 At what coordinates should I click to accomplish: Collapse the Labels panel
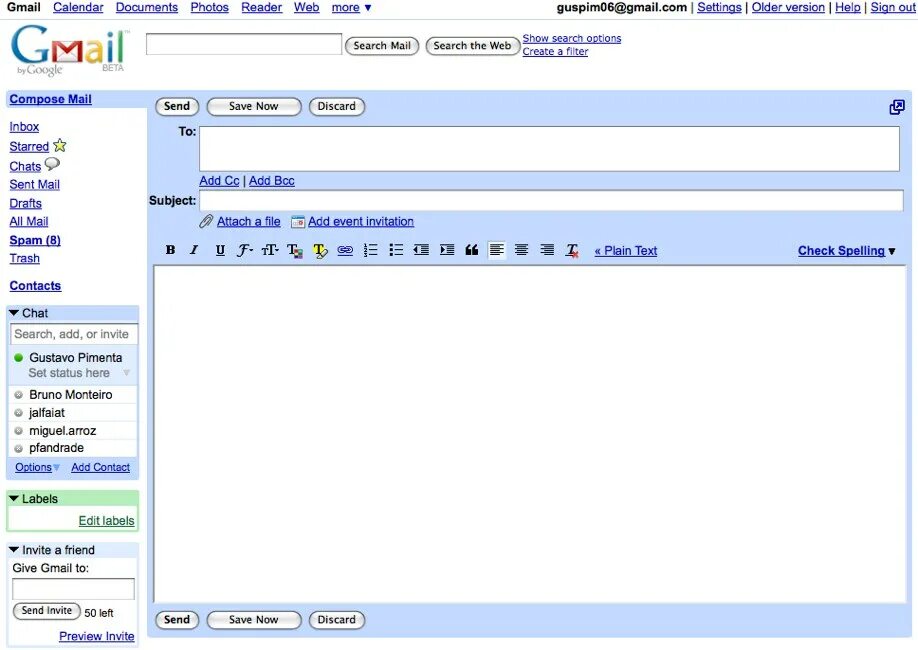(14, 499)
